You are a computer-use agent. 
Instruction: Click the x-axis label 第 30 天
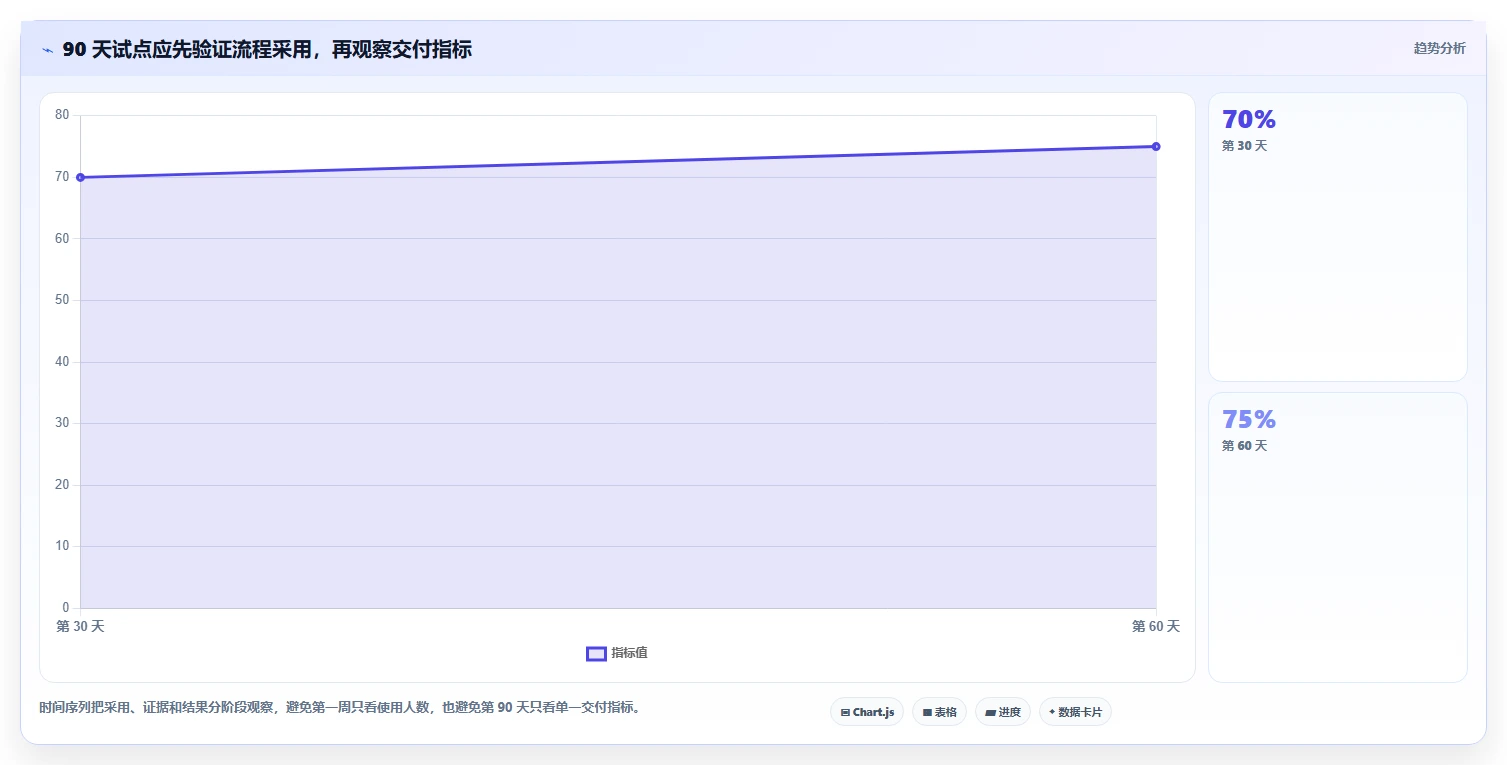point(80,627)
